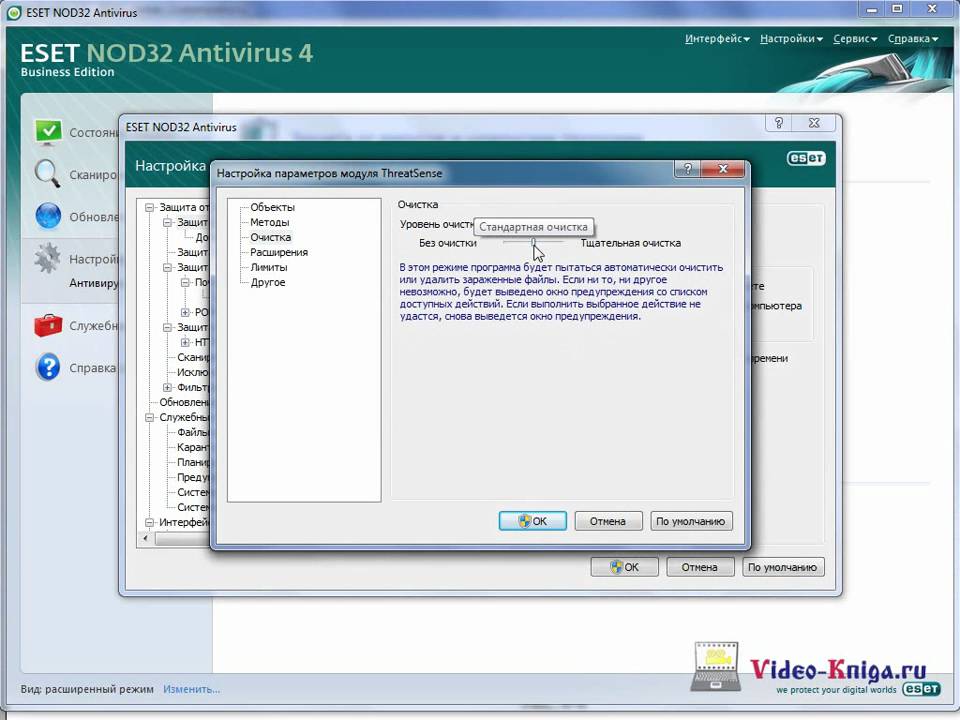Select Планир item in settings tree
The width and height of the screenshot is (960, 720).
point(193,462)
